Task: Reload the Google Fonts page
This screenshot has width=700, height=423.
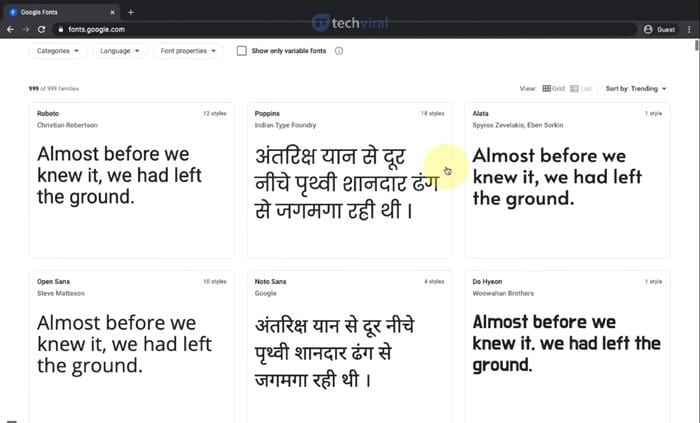Action: tap(42, 29)
